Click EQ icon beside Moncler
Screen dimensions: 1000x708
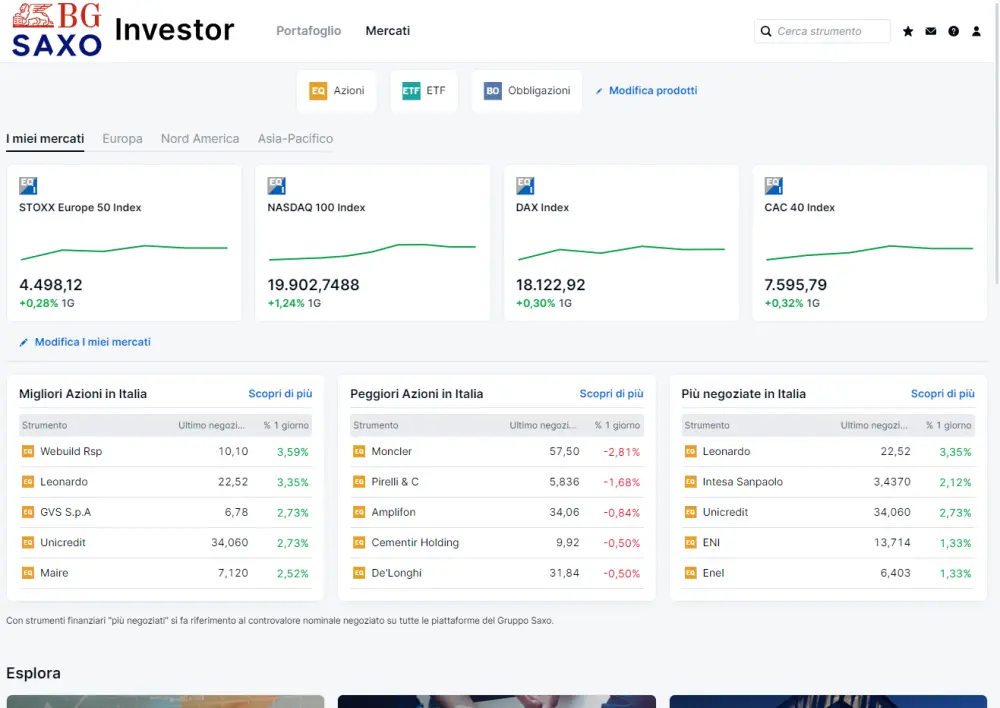pos(359,452)
